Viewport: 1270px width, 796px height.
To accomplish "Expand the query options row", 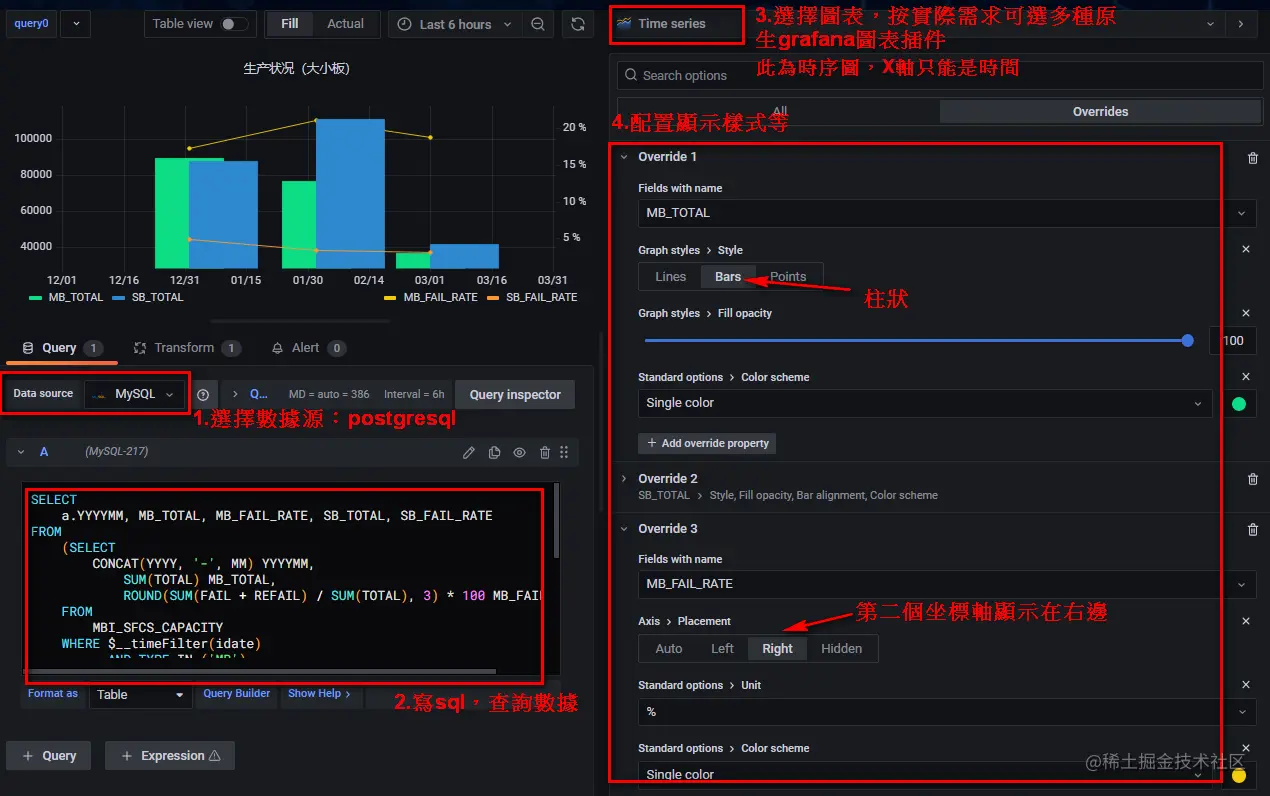I will click(235, 394).
